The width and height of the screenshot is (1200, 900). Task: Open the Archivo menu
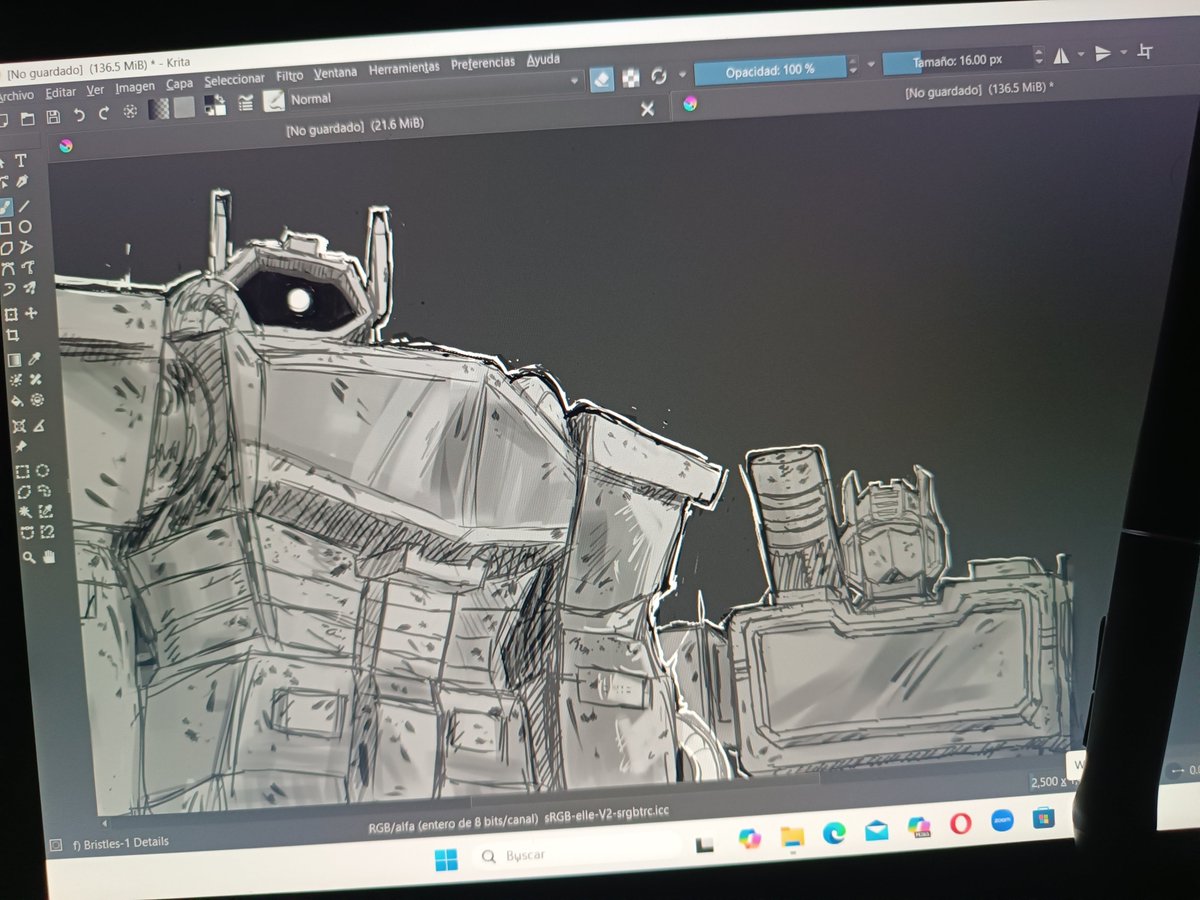[x=17, y=95]
